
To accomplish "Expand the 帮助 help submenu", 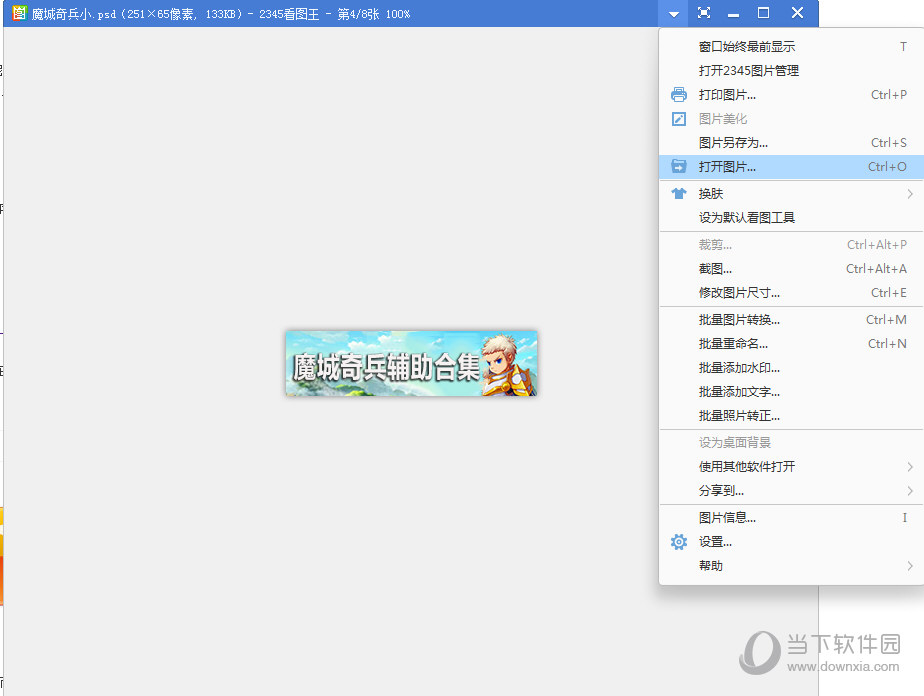I will click(x=711, y=565).
